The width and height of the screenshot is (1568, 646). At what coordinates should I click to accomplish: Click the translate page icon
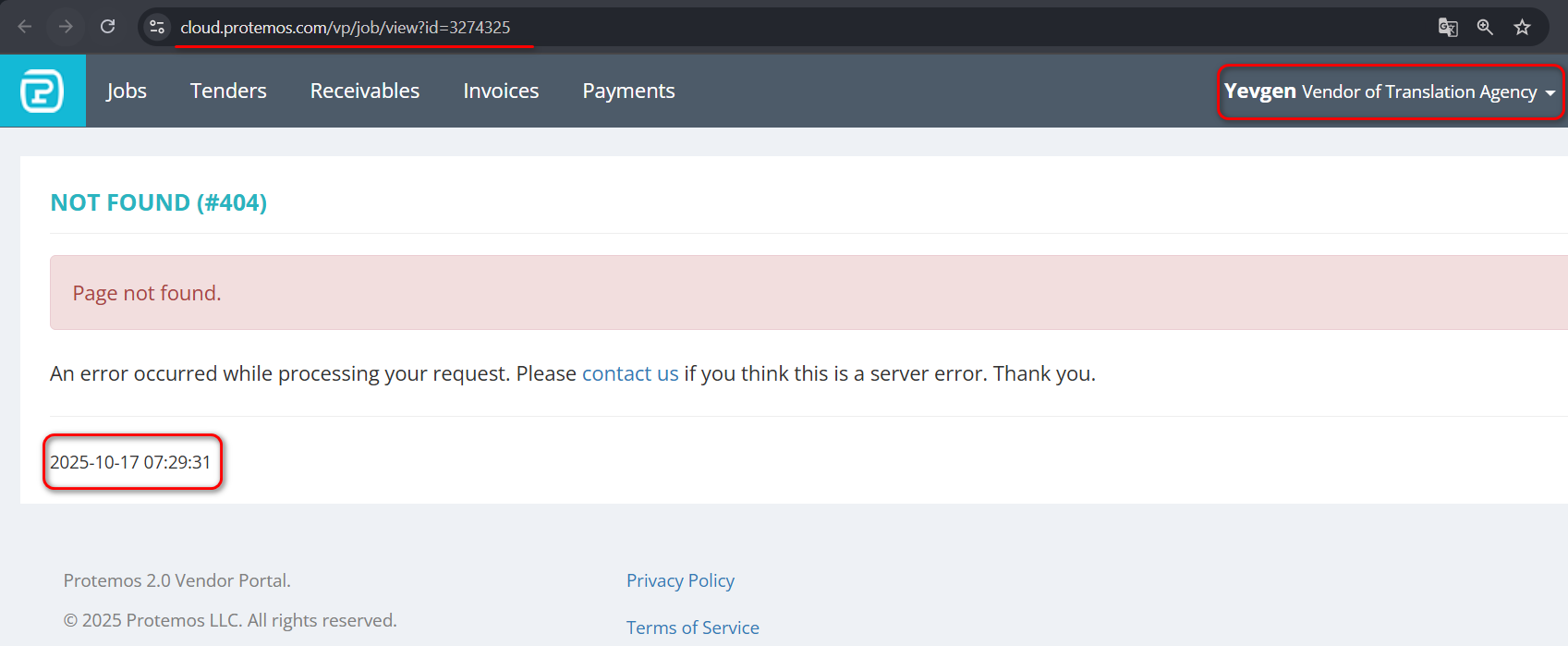(1448, 27)
